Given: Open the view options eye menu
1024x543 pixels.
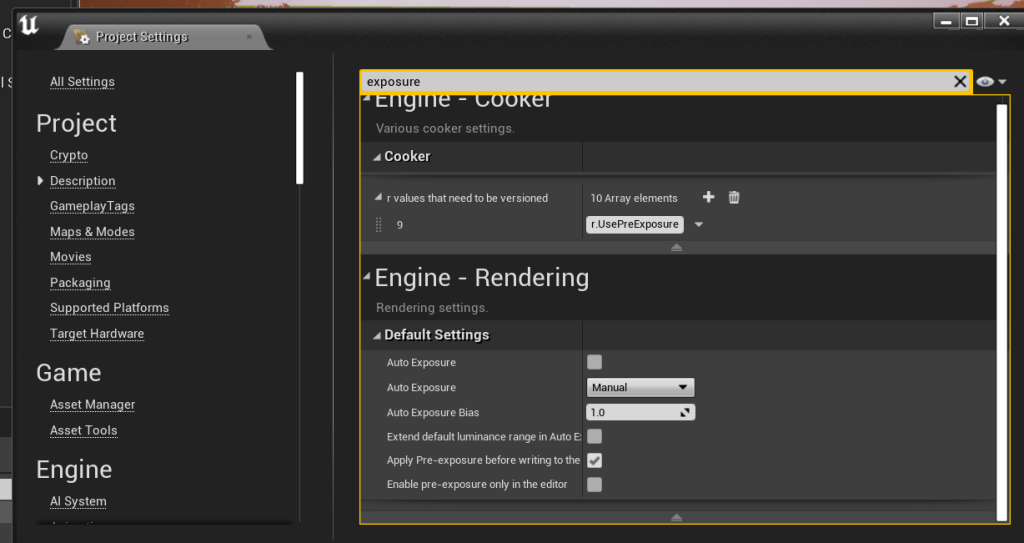Looking at the screenshot, I should pos(990,82).
